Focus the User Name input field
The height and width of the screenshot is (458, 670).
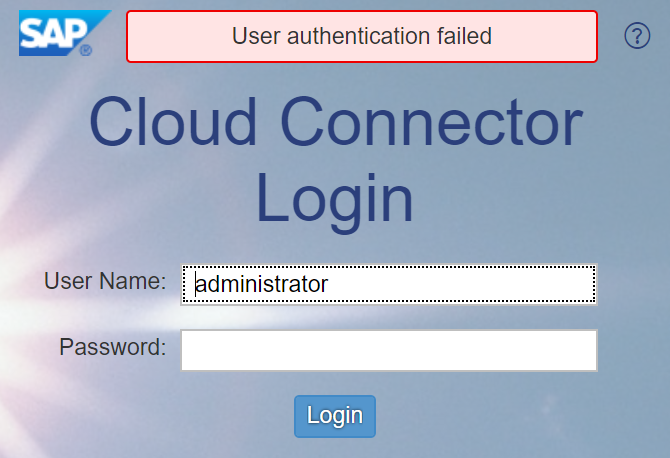pos(389,285)
